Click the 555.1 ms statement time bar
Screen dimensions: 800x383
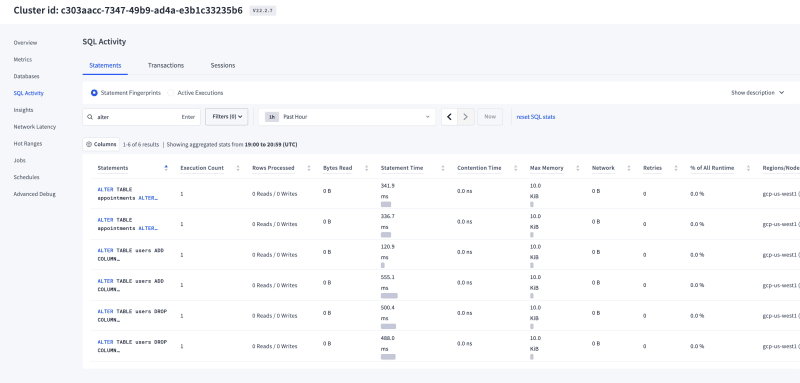click(x=389, y=296)
